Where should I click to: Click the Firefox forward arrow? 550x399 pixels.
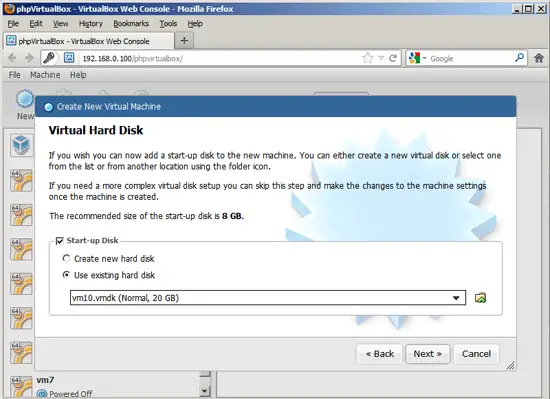coord(29,58)
